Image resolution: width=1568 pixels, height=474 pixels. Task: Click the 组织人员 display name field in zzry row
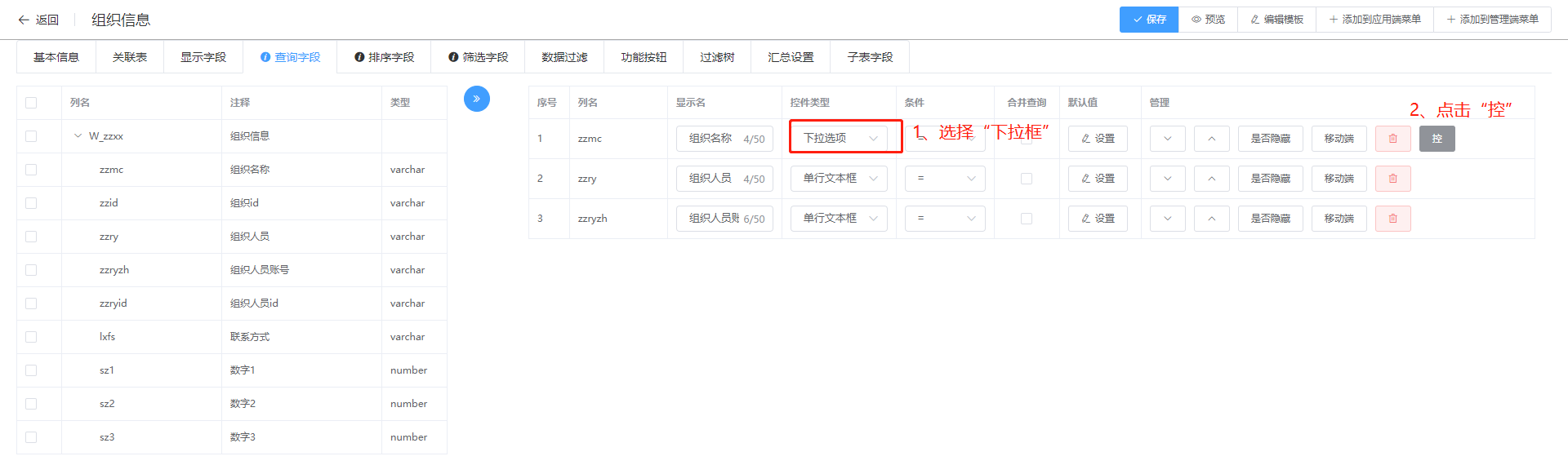724,179
